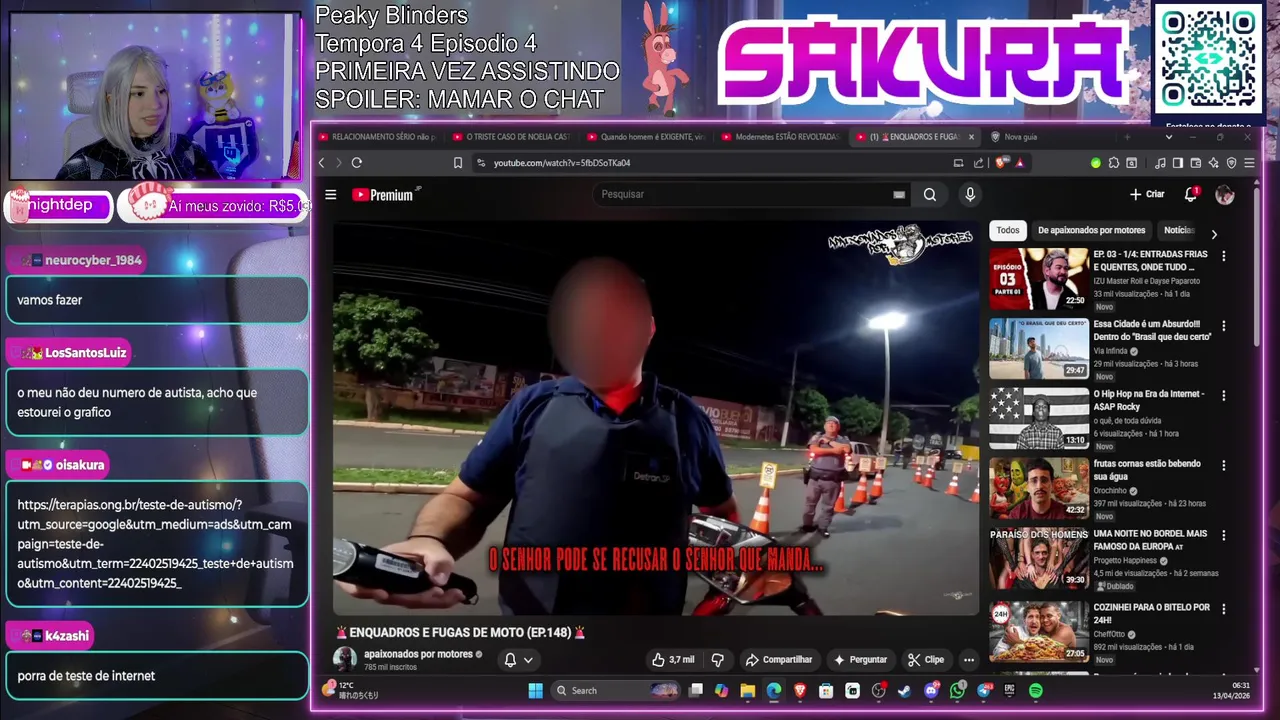Click the 'Clipe' button
This screenshot has height=720, width=1280.
click(925, 660)
